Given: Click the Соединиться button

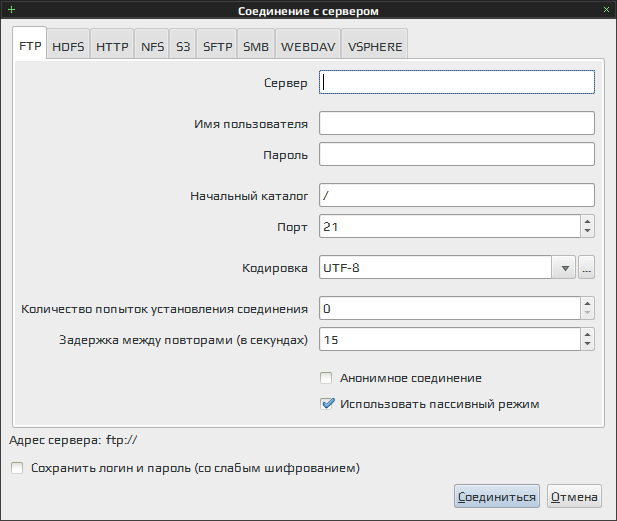Looking at the screenshot, I should pos(497,497).
